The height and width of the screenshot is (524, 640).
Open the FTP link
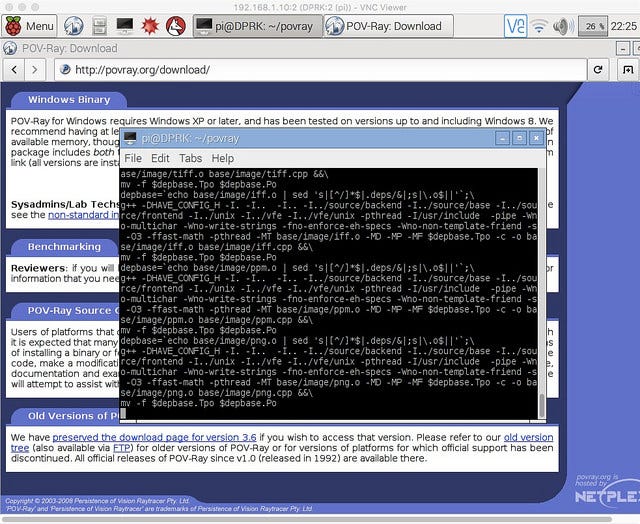121,448
